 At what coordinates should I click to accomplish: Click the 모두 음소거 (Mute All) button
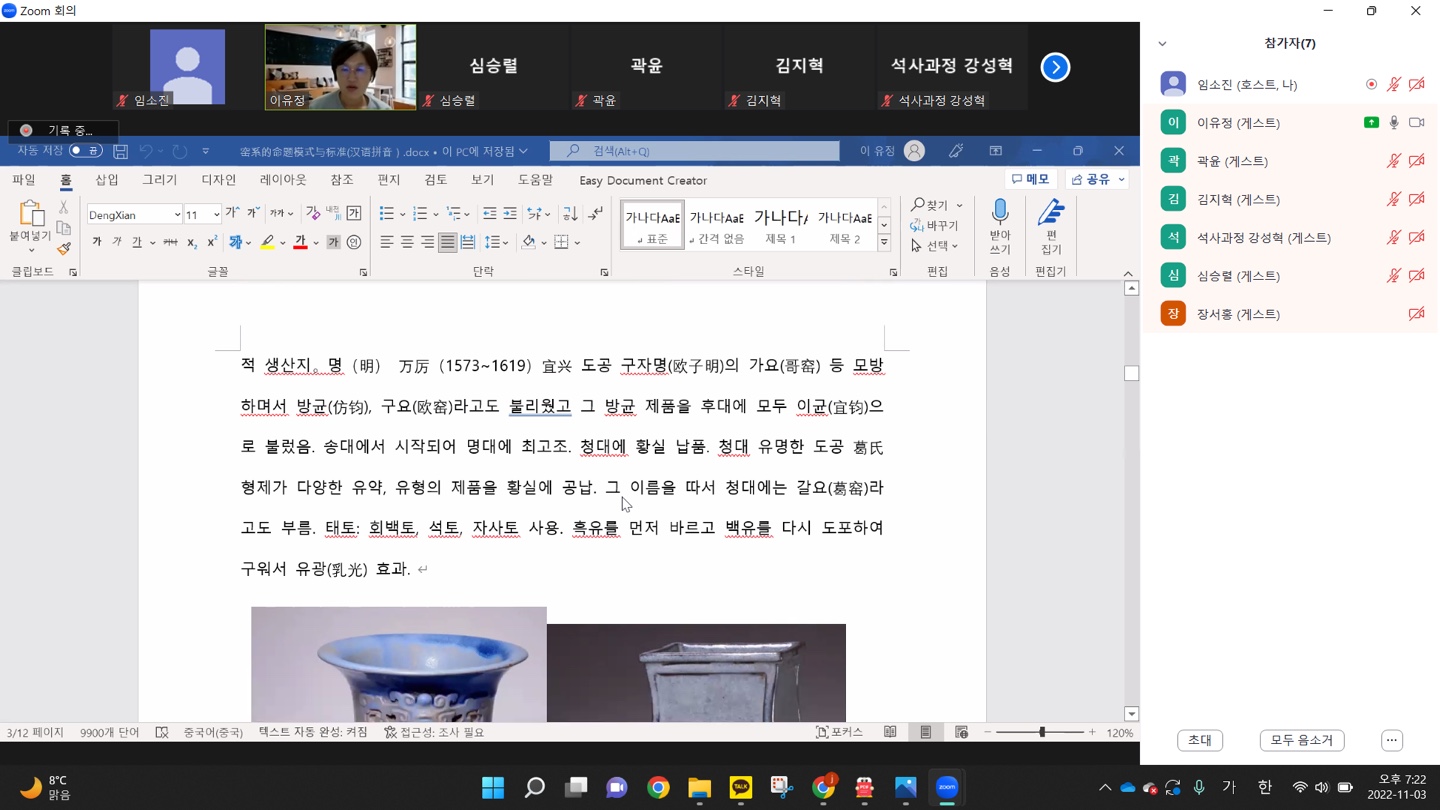pos(1301,740)
